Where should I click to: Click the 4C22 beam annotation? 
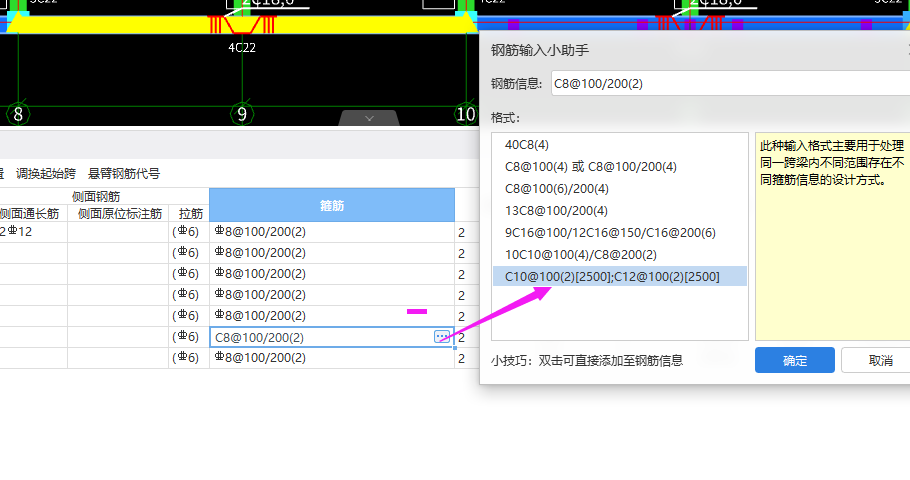coord(242,48)
